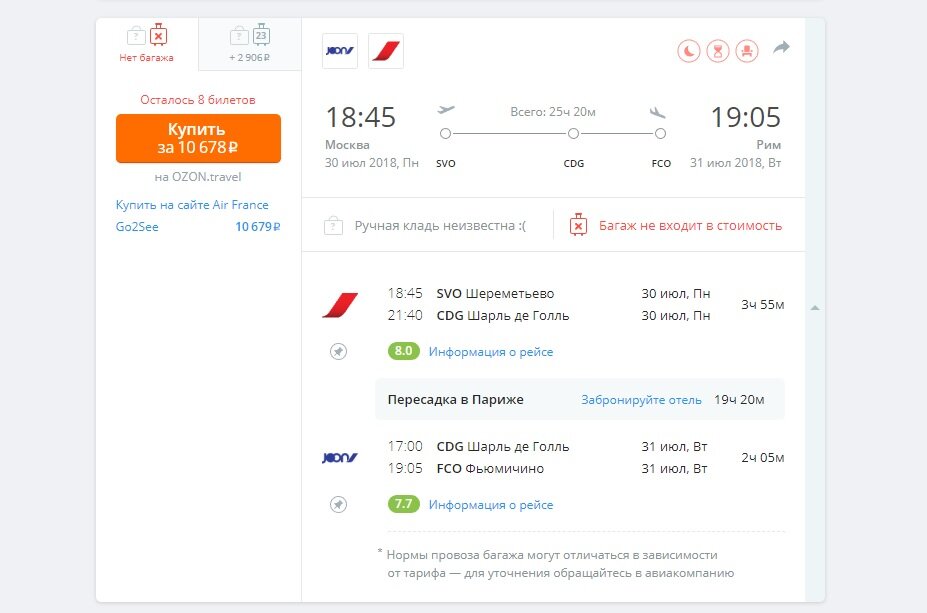
Task: Pin the CDG to FCO flight
Action: click(338, 505)
